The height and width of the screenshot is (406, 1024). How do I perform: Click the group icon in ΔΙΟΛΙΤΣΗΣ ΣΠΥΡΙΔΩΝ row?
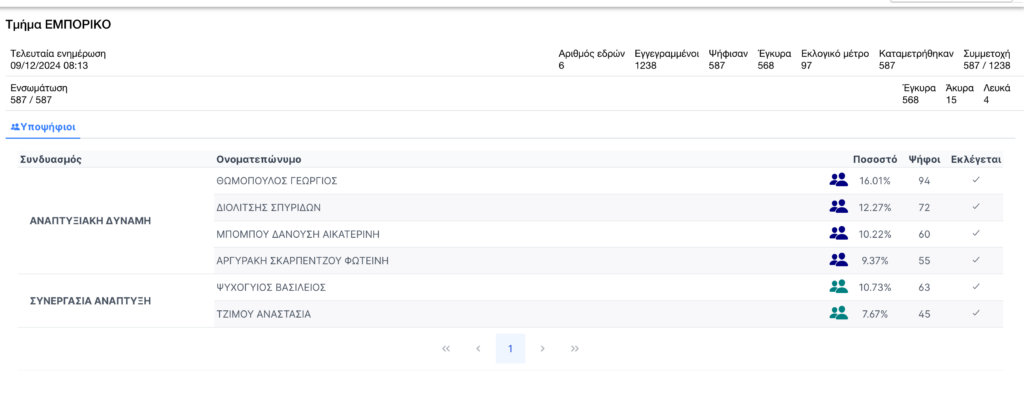838,207
